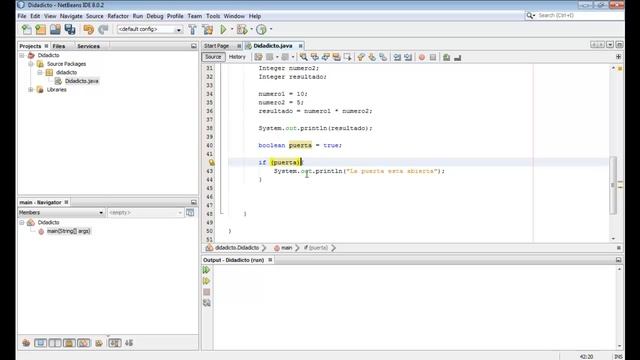Minimize the Output window panel
640x360 pixels.
click(x=618, y=260)
